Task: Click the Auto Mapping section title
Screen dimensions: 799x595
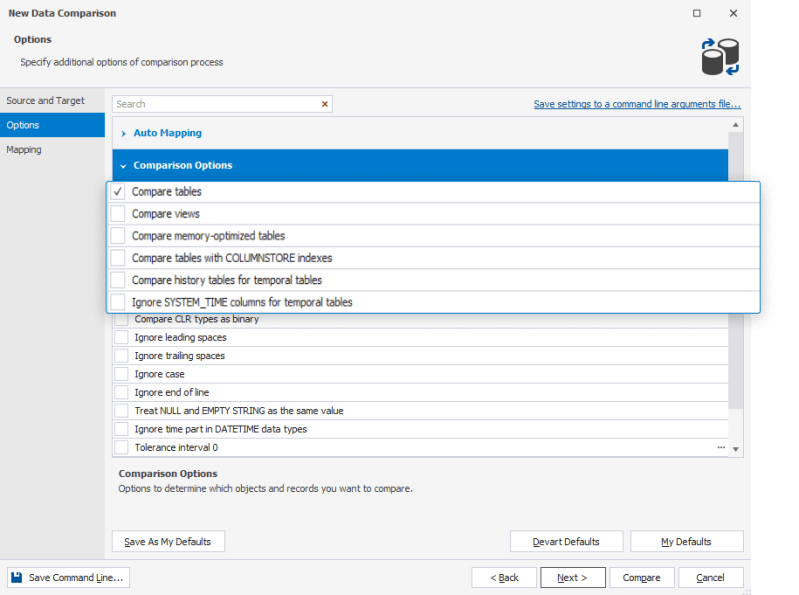Action: (167, 133)
